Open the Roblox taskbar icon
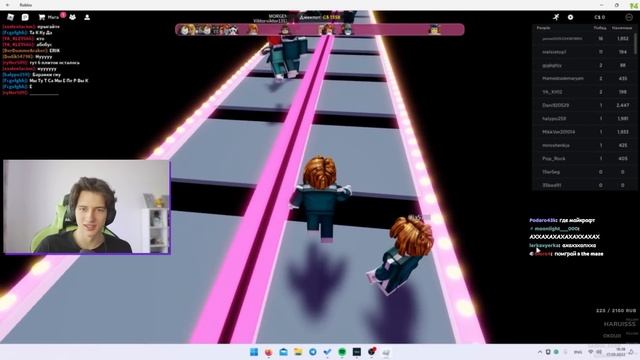640x360 pixels. point(386,352)
